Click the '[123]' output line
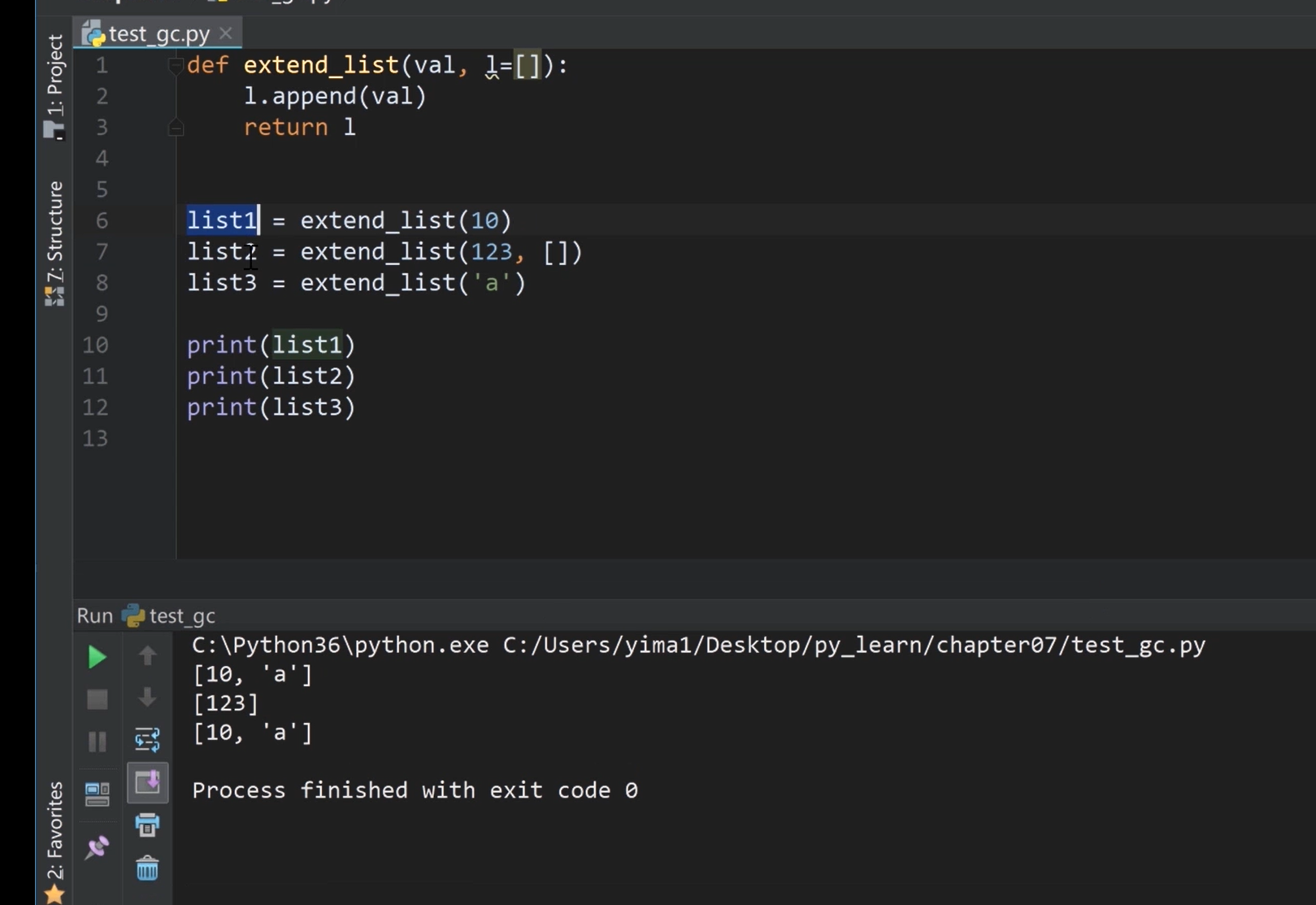 [225, 703]
